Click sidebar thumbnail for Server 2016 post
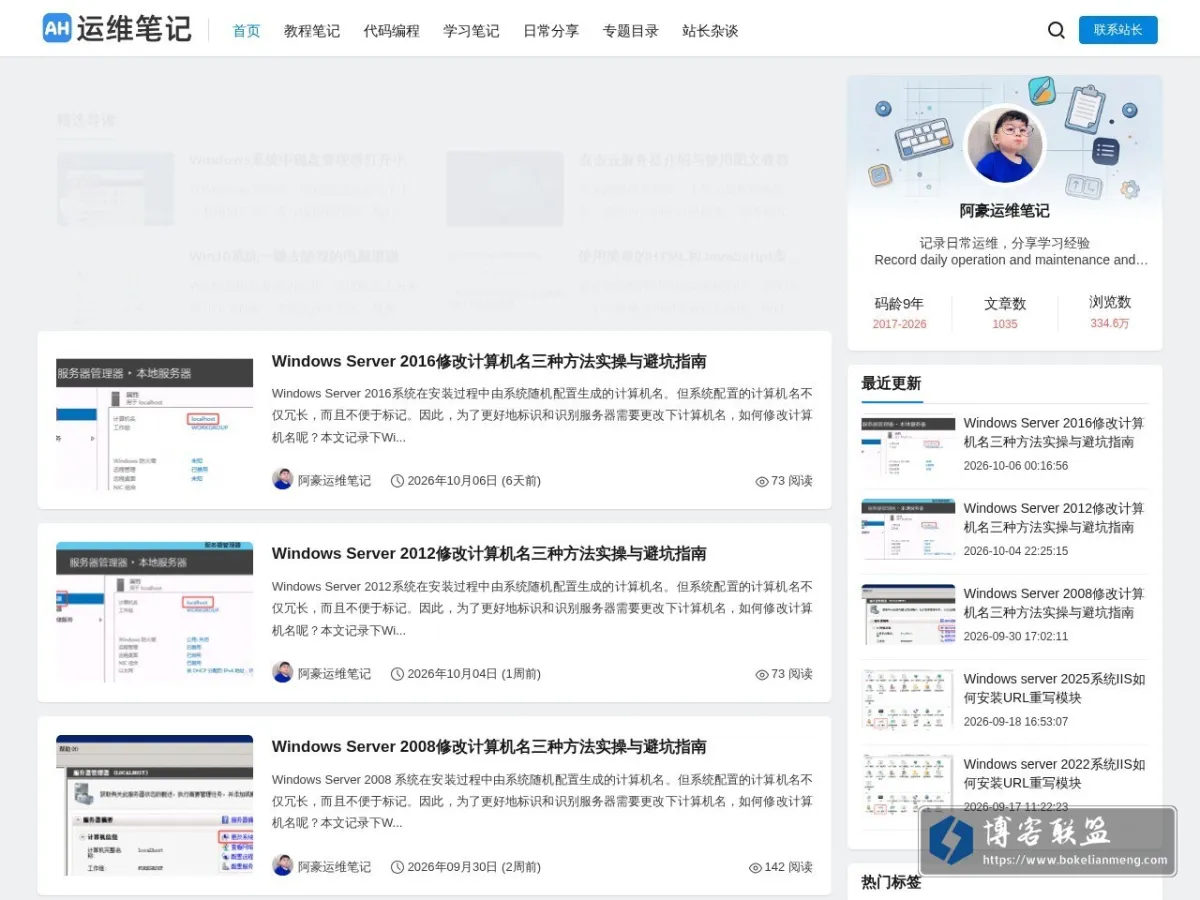 (x=908, y=446)
